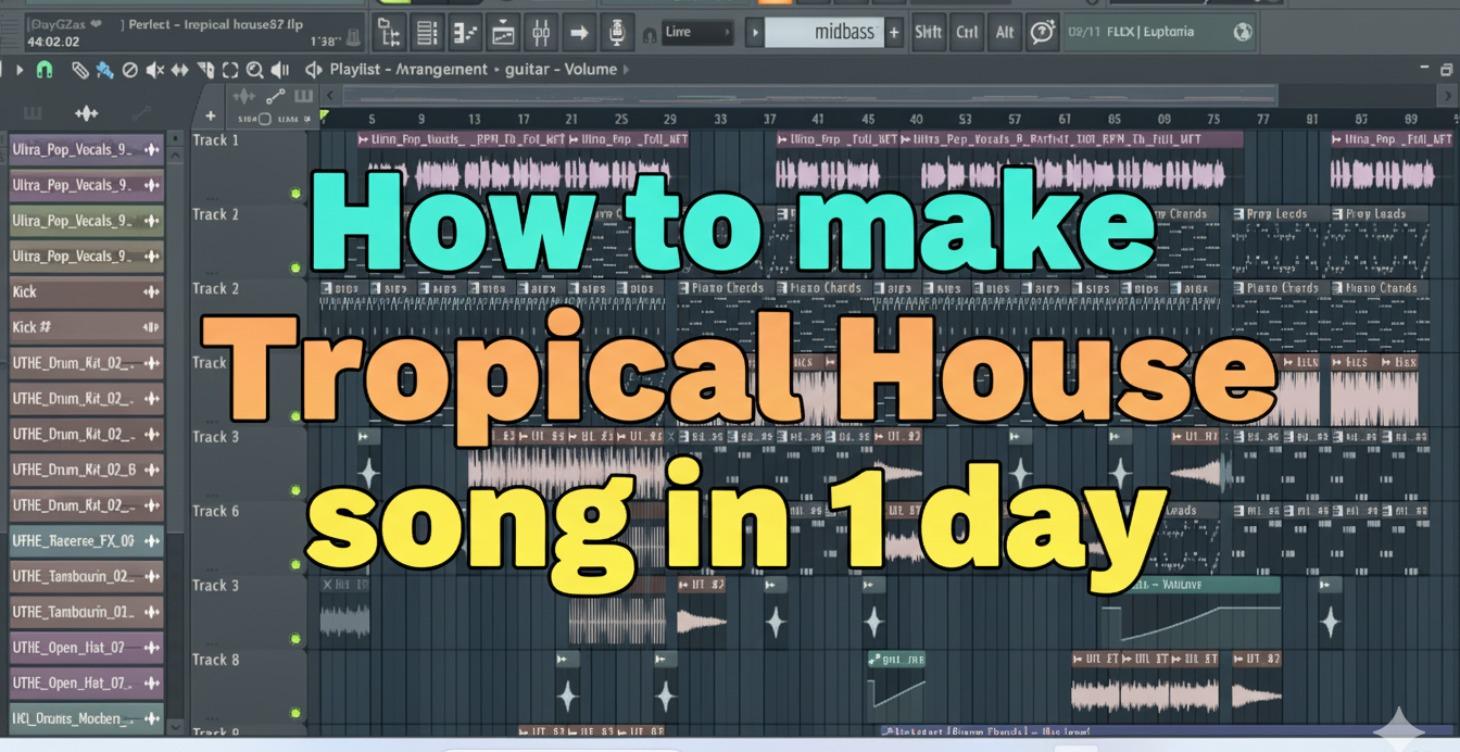This screenshot has height=752, width=1460.
Task: Select the Slip tool with double arrows
Action: coord(180,70)
